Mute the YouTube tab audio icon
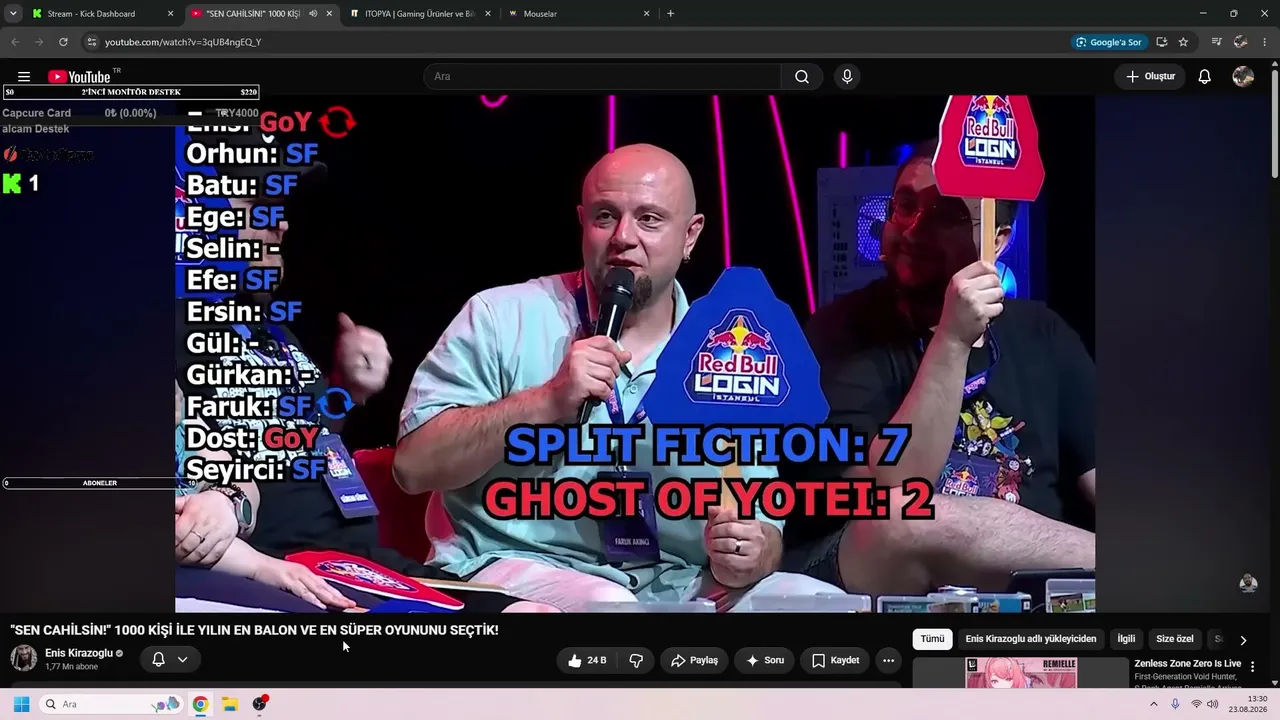1280x720 pixels. pos(313,14)
